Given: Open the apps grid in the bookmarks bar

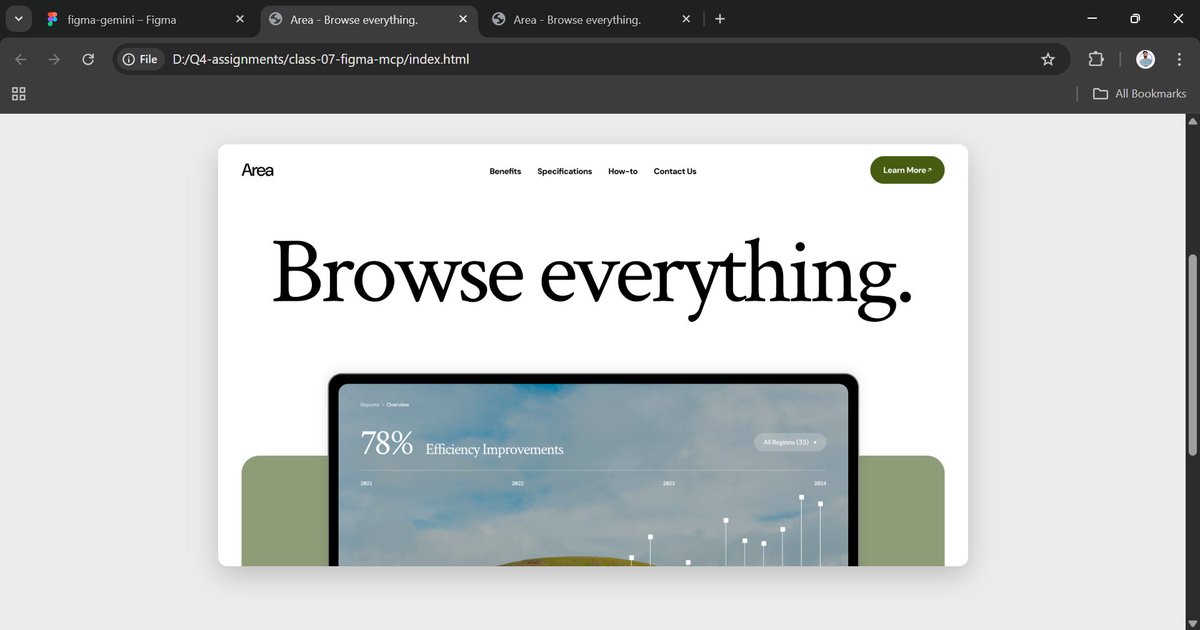Looking at the screenshot, I should pos(18,93).
